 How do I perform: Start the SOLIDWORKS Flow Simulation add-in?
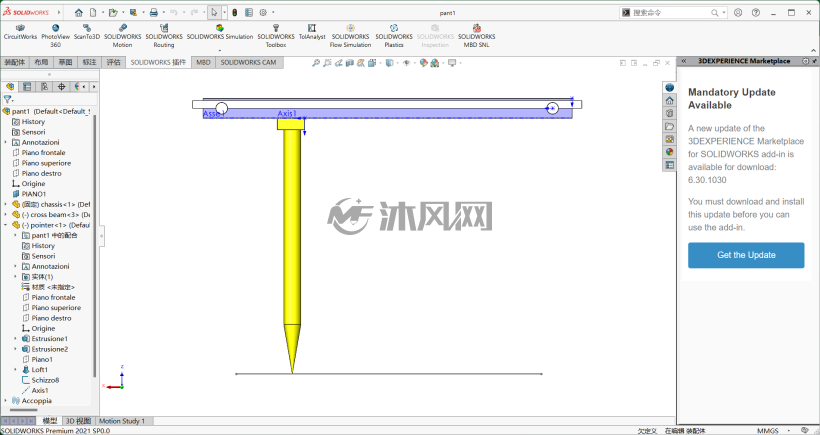[x=350, y=36]
